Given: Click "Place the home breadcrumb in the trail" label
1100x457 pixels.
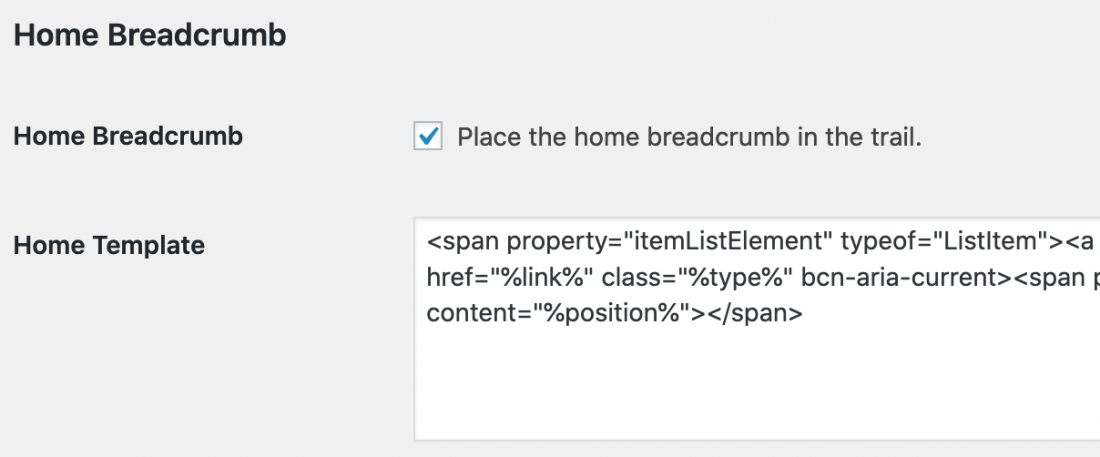Looking at the screenshot, I should 689,137.
